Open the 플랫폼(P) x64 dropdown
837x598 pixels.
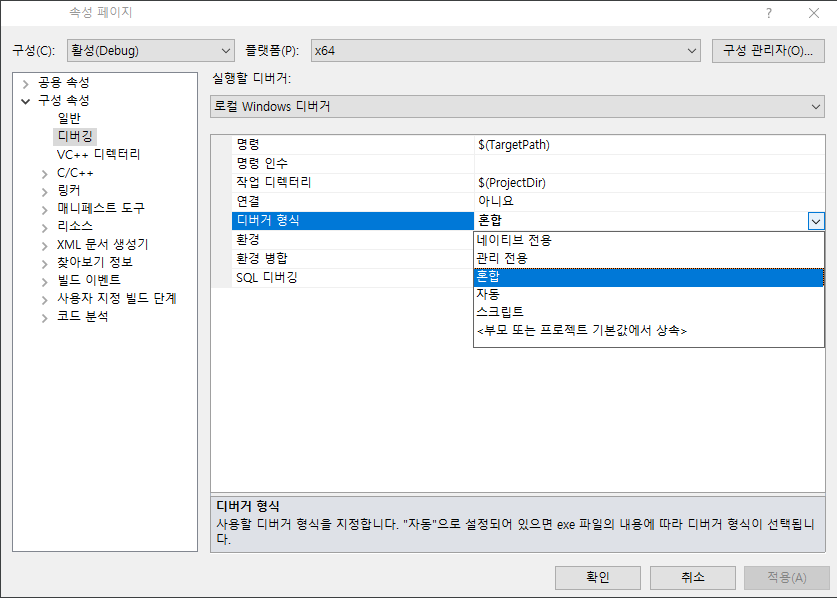tap(506, 51)
